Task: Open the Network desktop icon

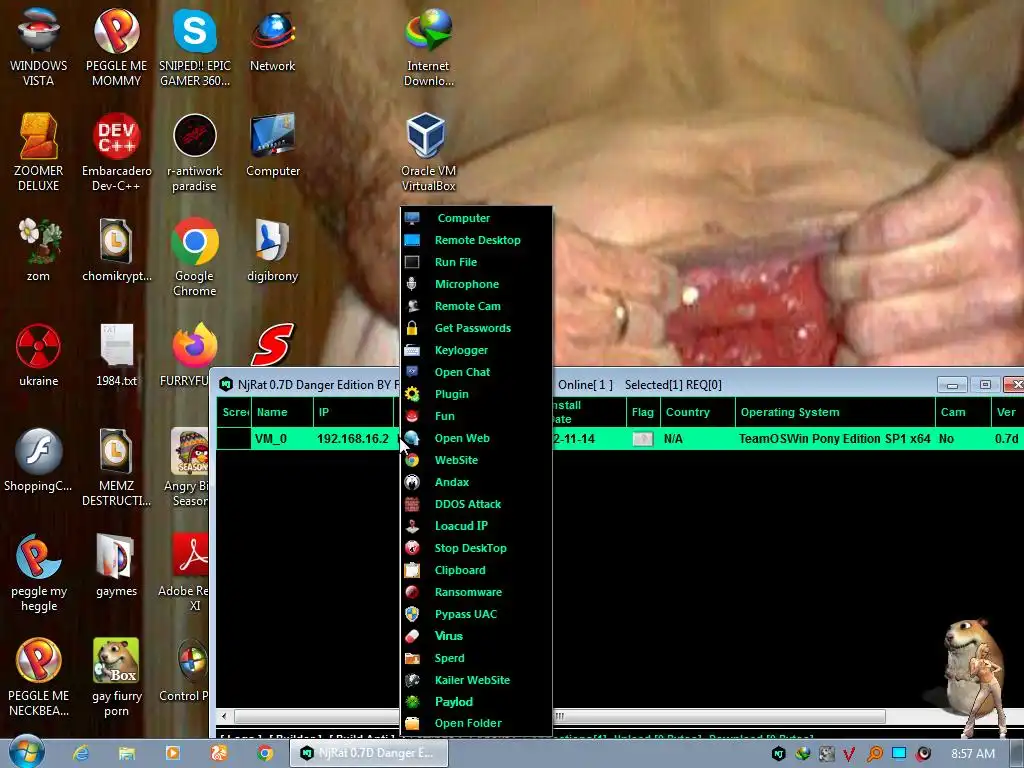Action: coord(272,39)
